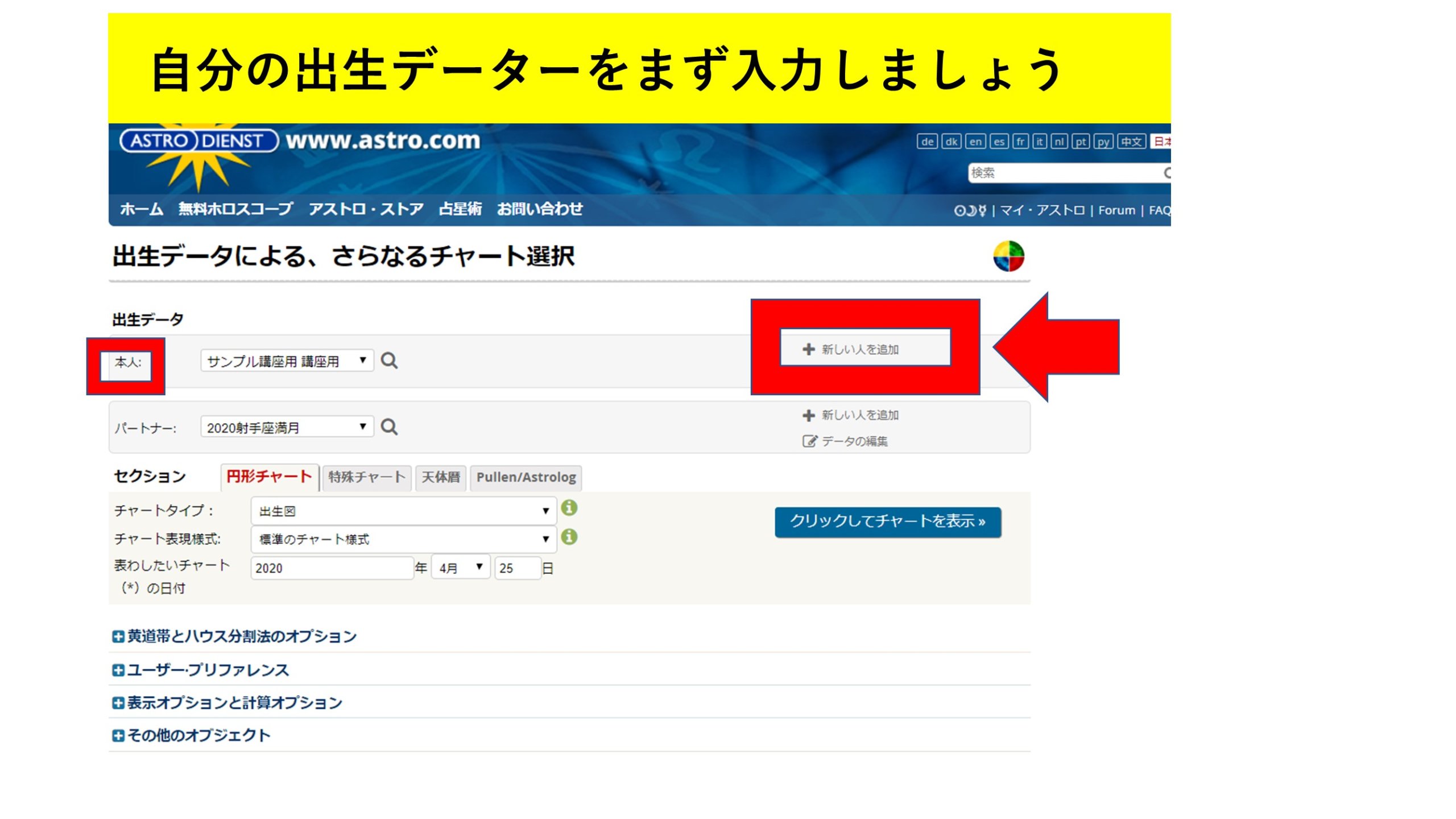Click the year field showing 2020
1456x819 pixels.
(x=332, y=568)
